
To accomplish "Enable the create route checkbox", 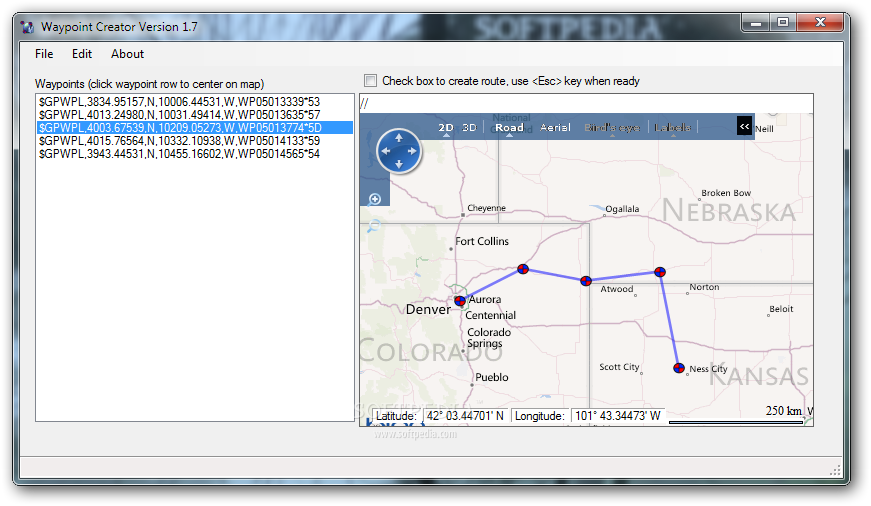I will [x=370, y=81].
